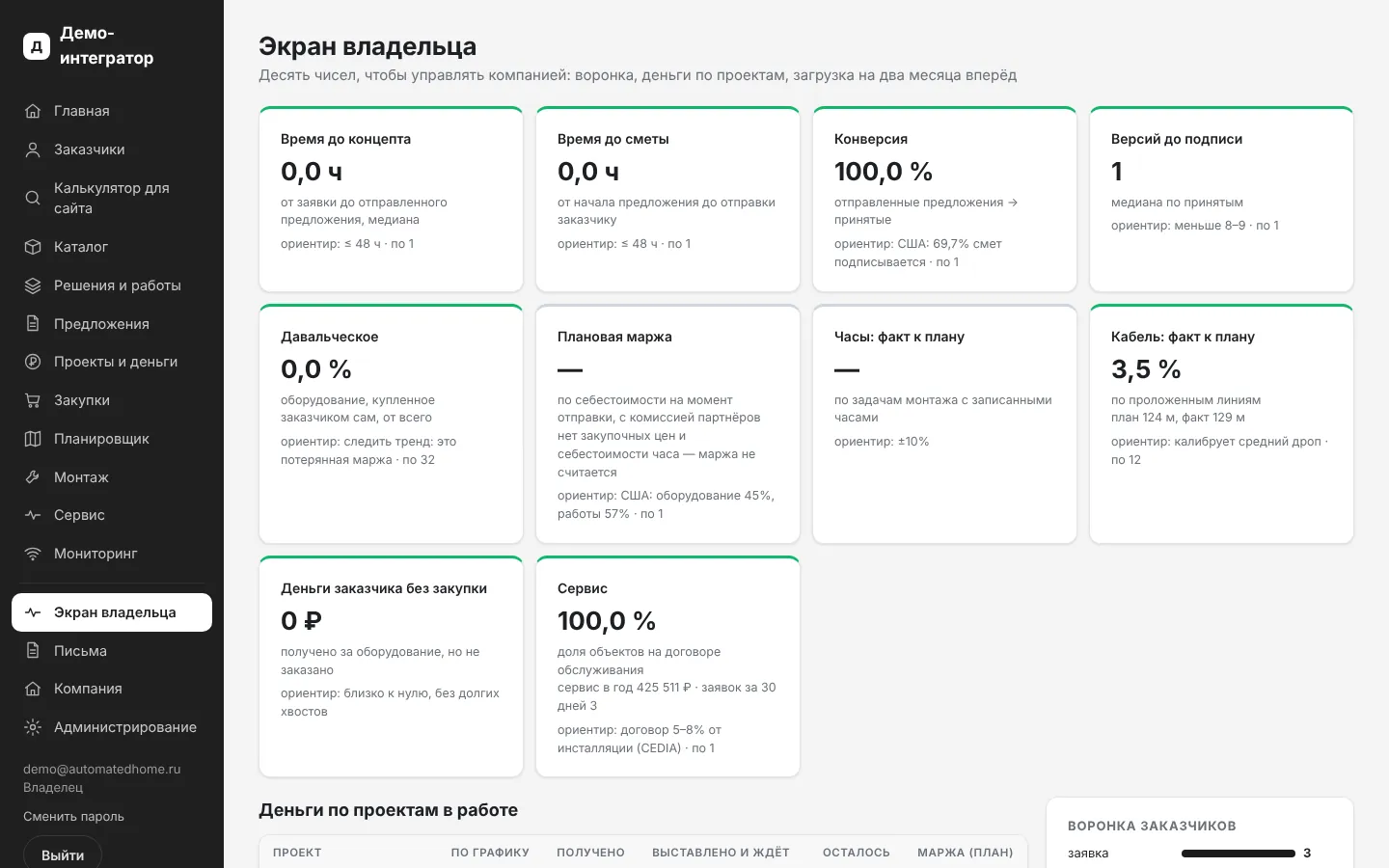Screen dimensions: 1389x868
Task: Click 'план 124 м, факт 129 м' text
Action: point(1178,418)
